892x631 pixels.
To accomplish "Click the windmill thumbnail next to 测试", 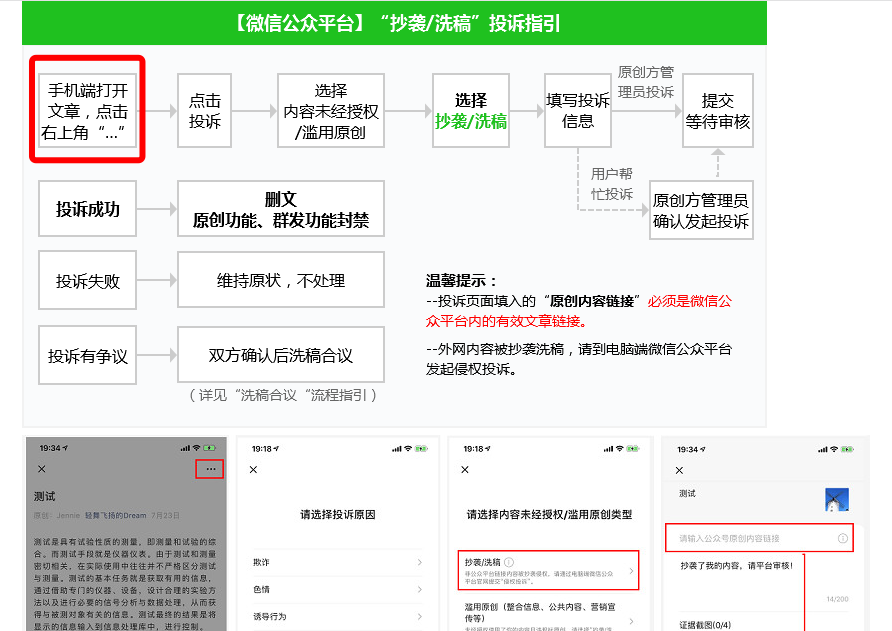I will 837,500.
